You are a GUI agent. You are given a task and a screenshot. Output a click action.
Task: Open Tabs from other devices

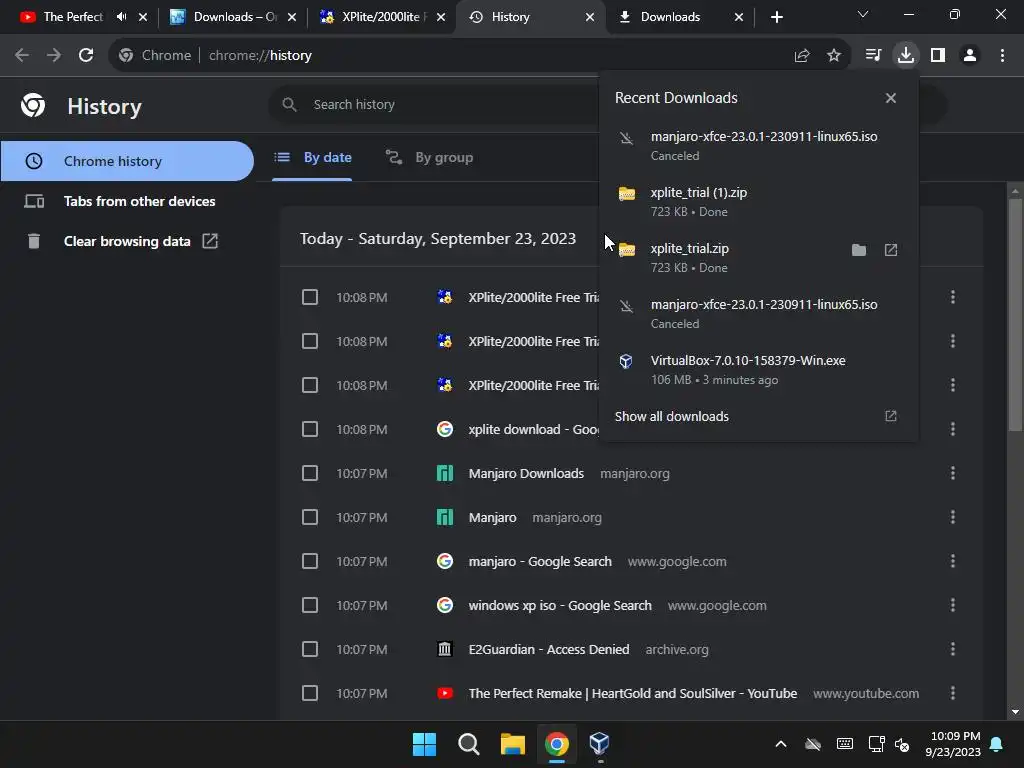pyautogui.click(x=127, y=201)
